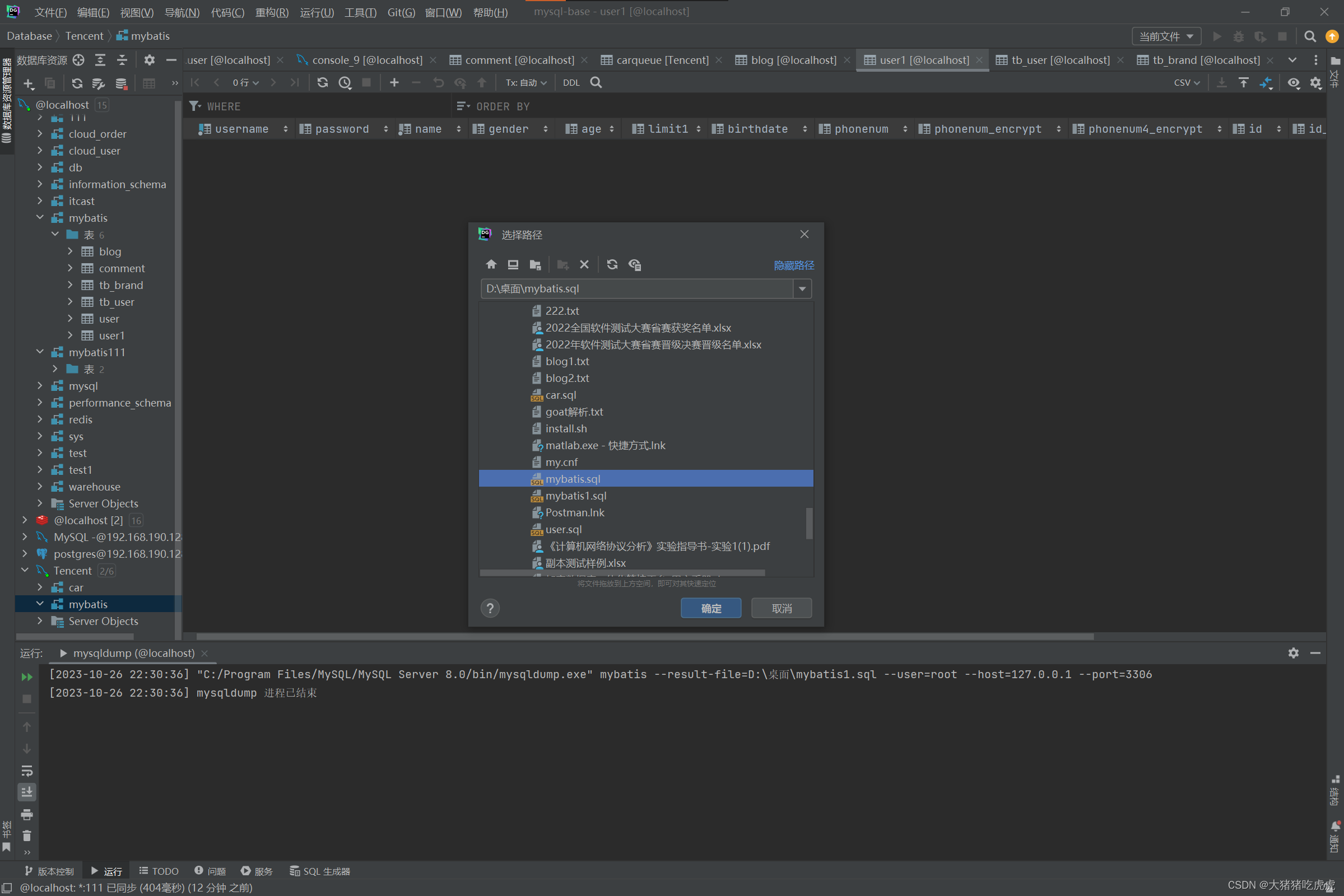The image size is (1344, 896).
Task: Click the add new row icon
Action: [x=394, y=83]
